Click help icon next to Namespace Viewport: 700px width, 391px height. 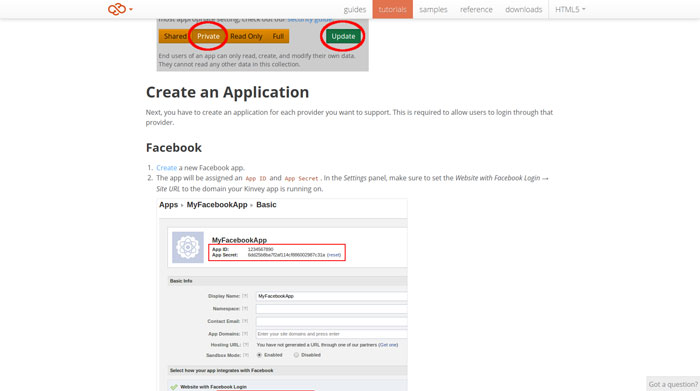tap(245, 308)
